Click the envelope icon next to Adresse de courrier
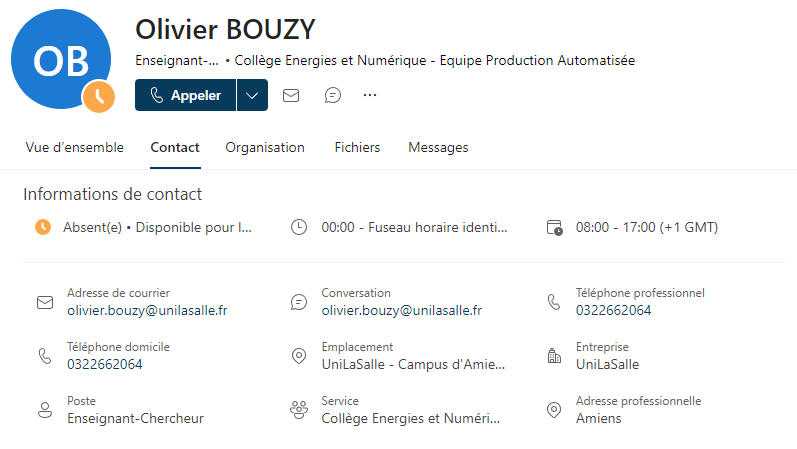Viewport: 797px width, 449px height. (x=45, y=303)
